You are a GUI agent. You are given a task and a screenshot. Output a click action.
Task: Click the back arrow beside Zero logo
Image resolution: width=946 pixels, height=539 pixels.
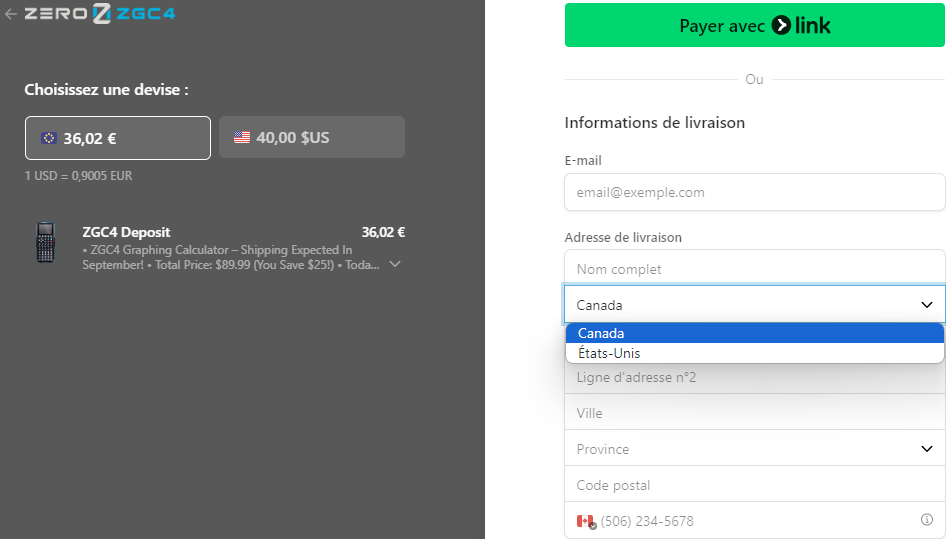click(11, 14)
